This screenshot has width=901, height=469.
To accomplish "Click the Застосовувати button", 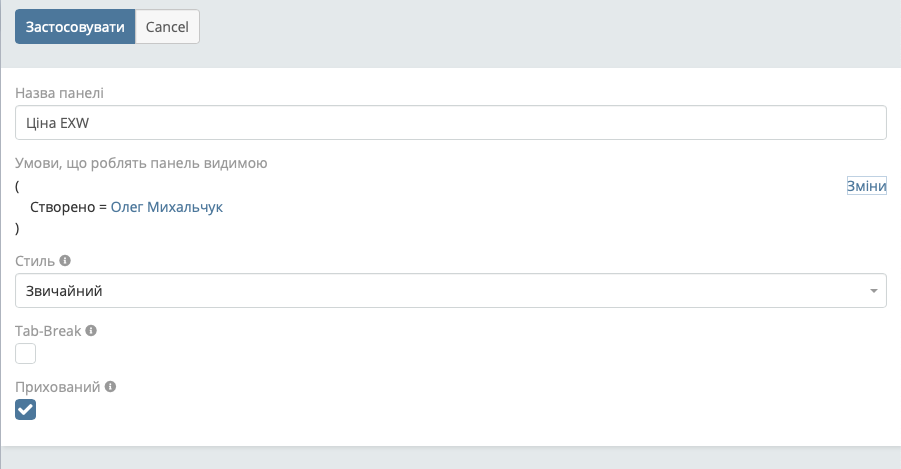I will point(75,27).
